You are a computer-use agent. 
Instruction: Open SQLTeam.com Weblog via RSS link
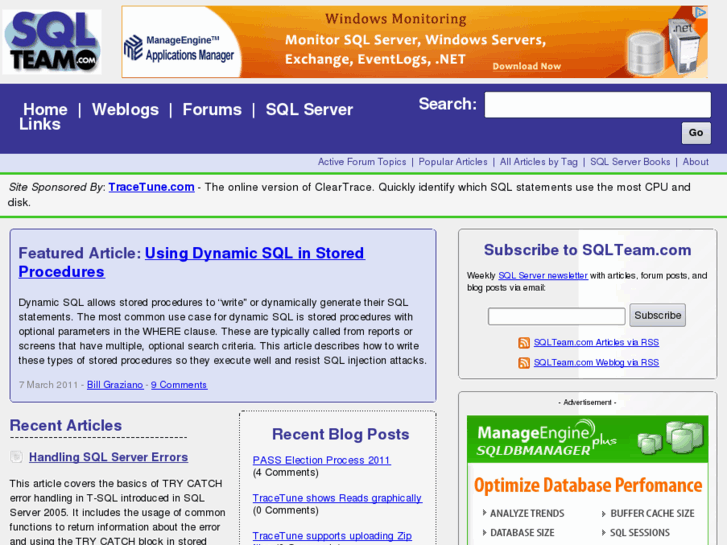(x=596, y=363)
